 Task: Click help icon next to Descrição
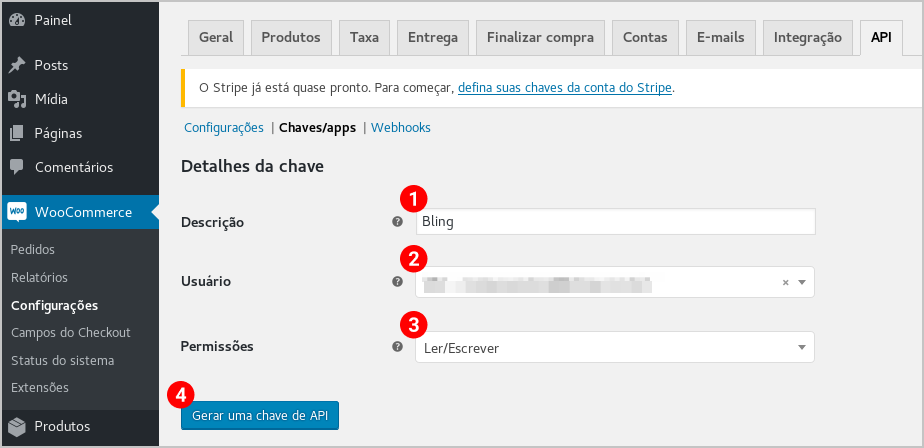[x=398, y=222]
